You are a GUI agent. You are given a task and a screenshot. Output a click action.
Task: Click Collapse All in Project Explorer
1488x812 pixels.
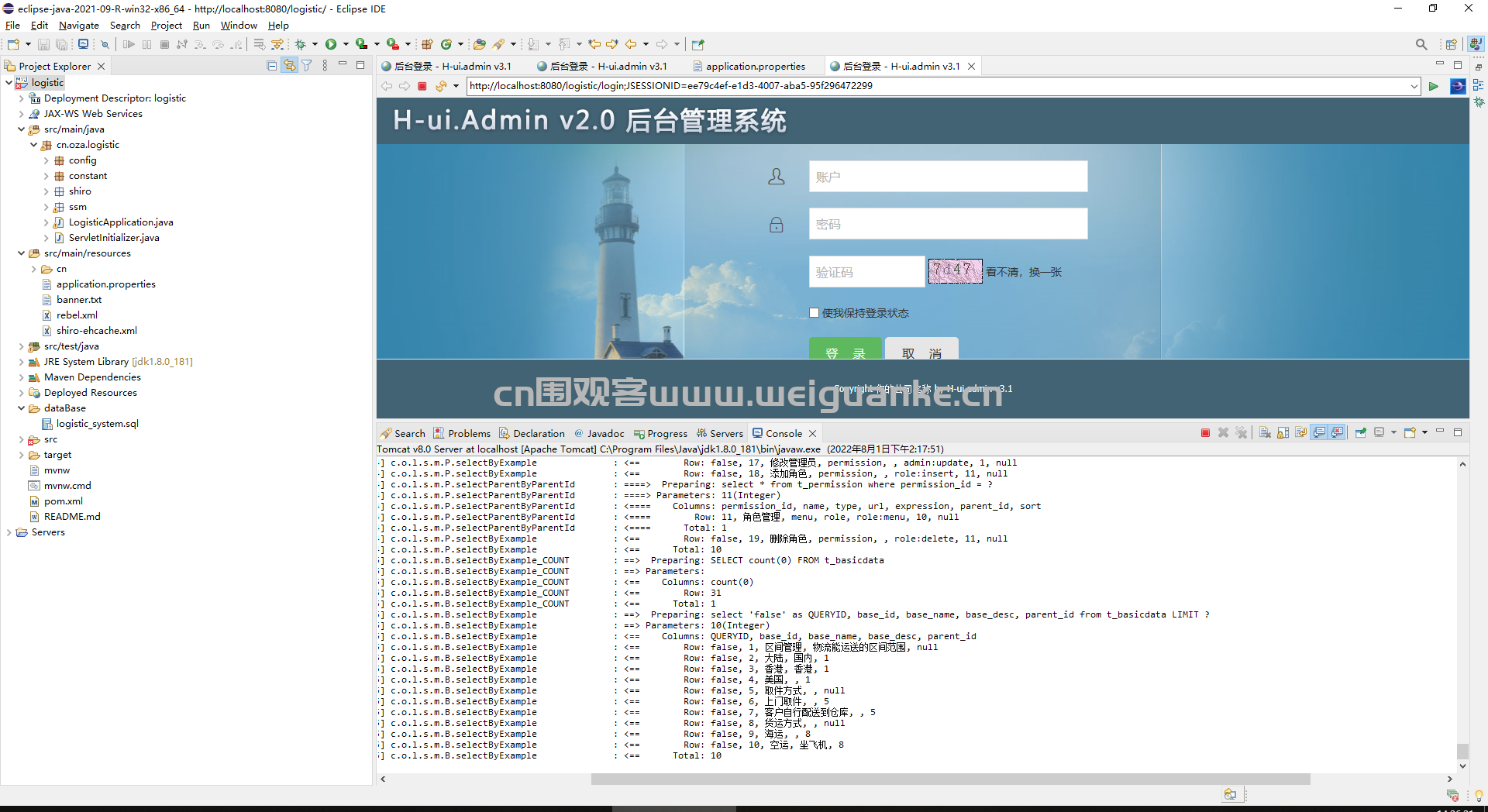(272, 66)
